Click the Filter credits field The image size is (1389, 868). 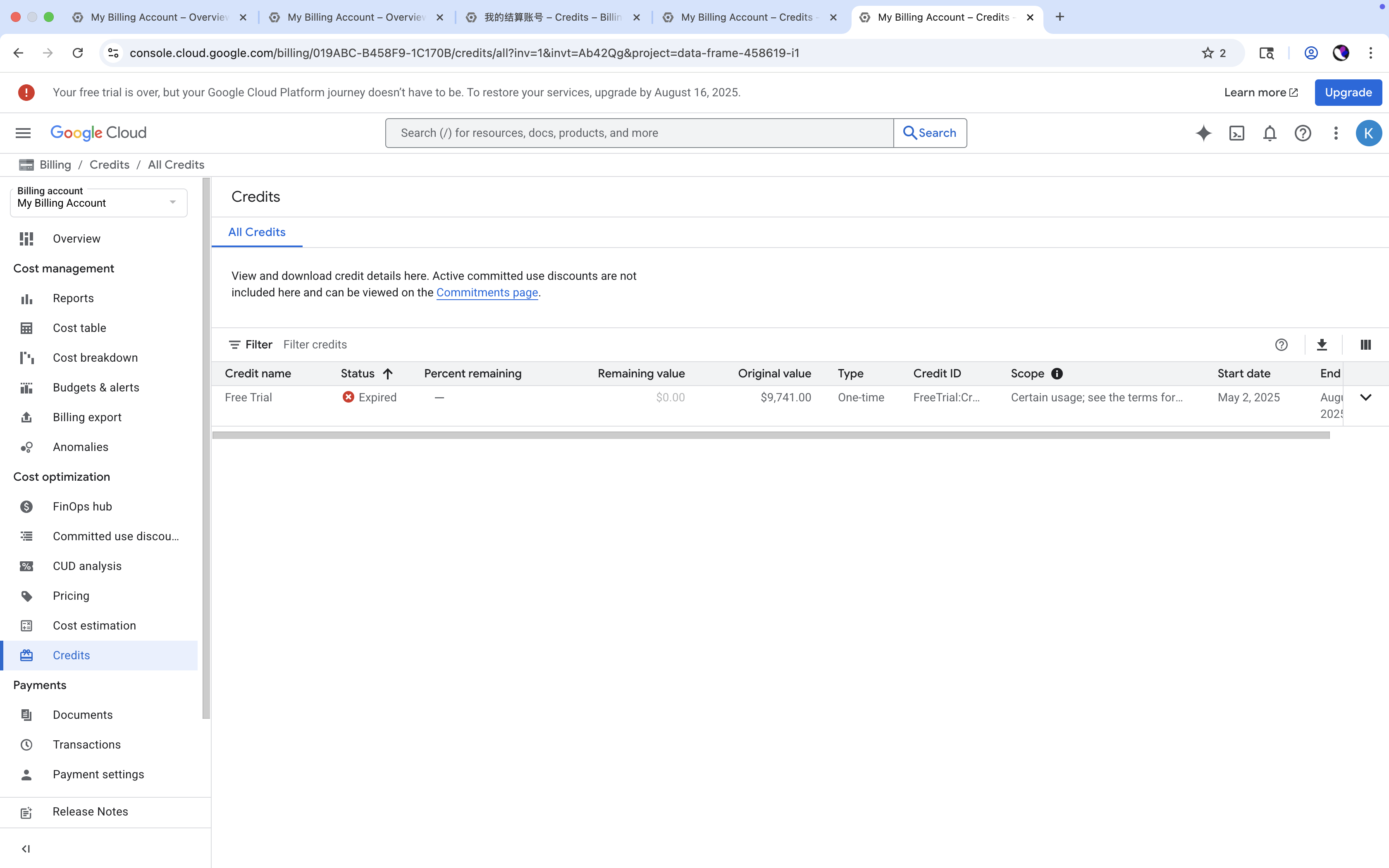tap(315, 344)
